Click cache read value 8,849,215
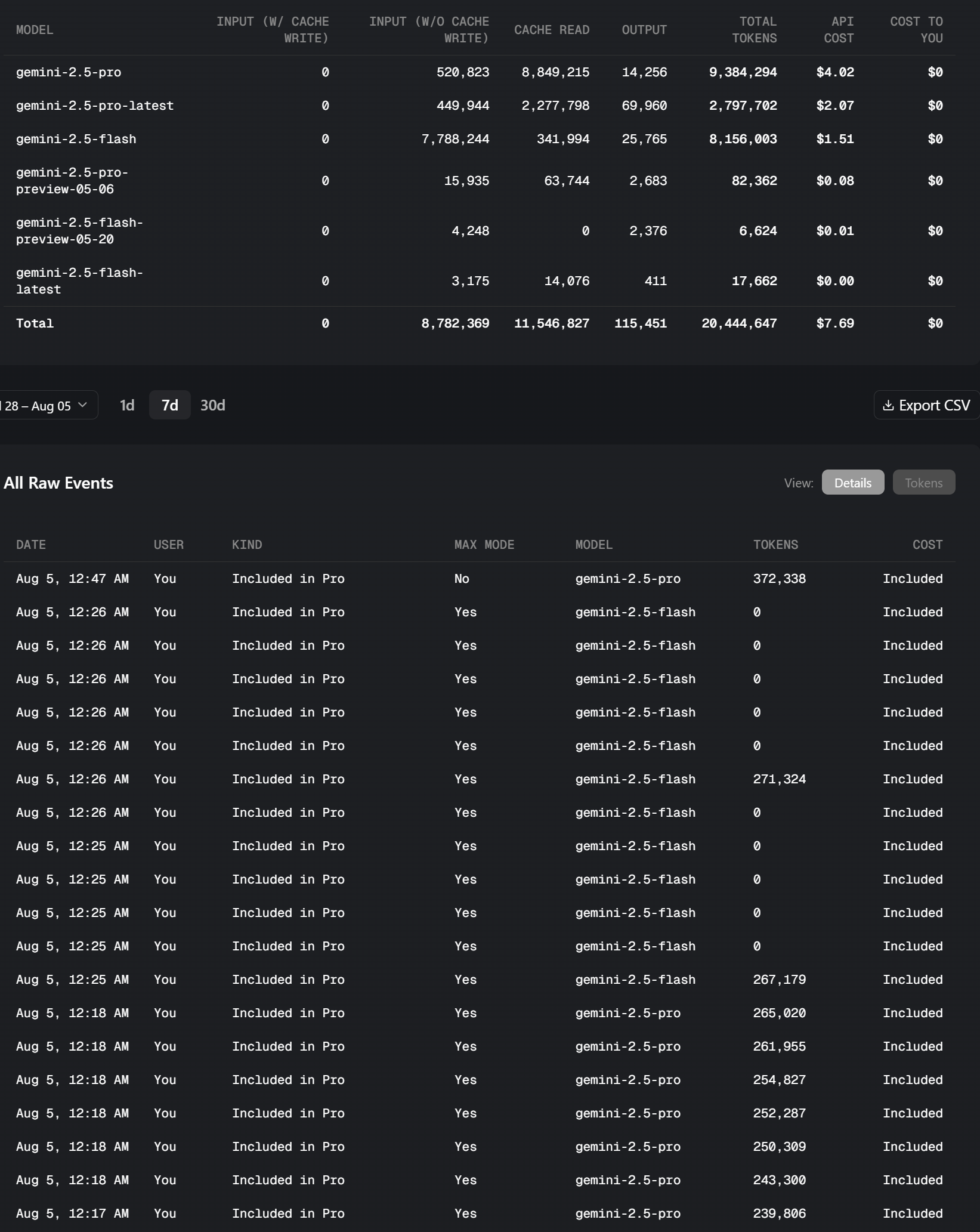The image size is (980, 1232). point(555,72)
